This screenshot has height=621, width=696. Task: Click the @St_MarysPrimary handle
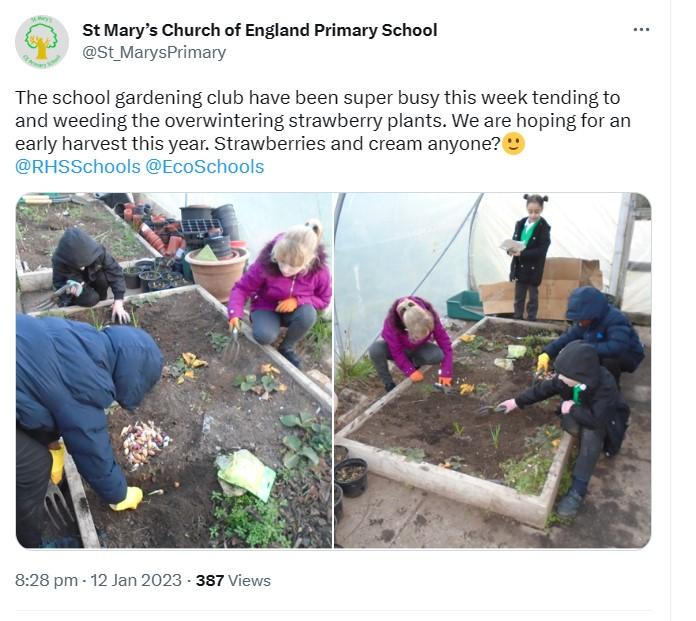click(x=153, y=52)
